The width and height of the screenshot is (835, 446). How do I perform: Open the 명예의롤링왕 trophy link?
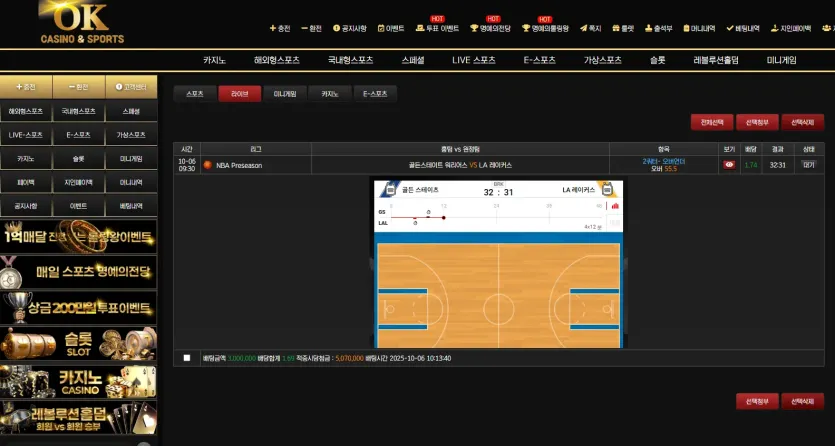click(x=545, y=29)
